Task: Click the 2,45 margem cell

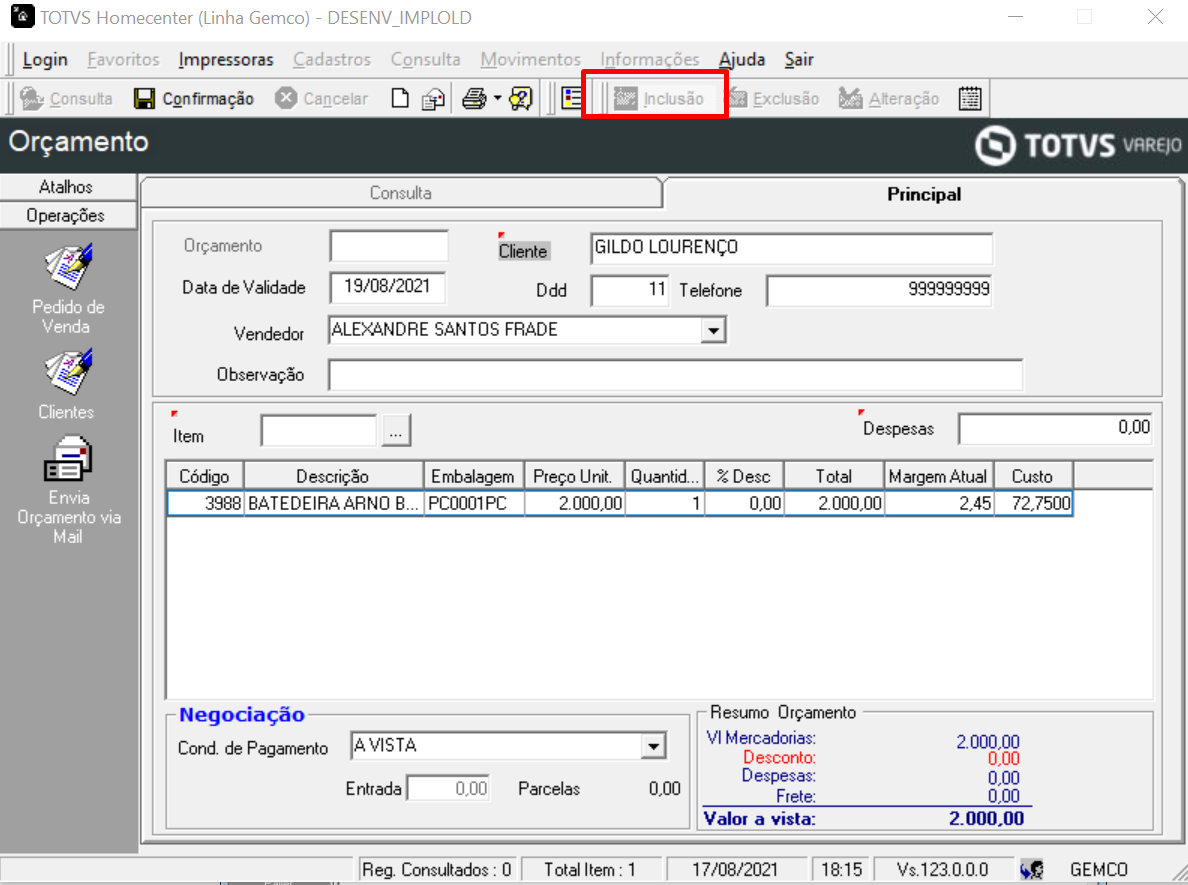Action: 939,503
